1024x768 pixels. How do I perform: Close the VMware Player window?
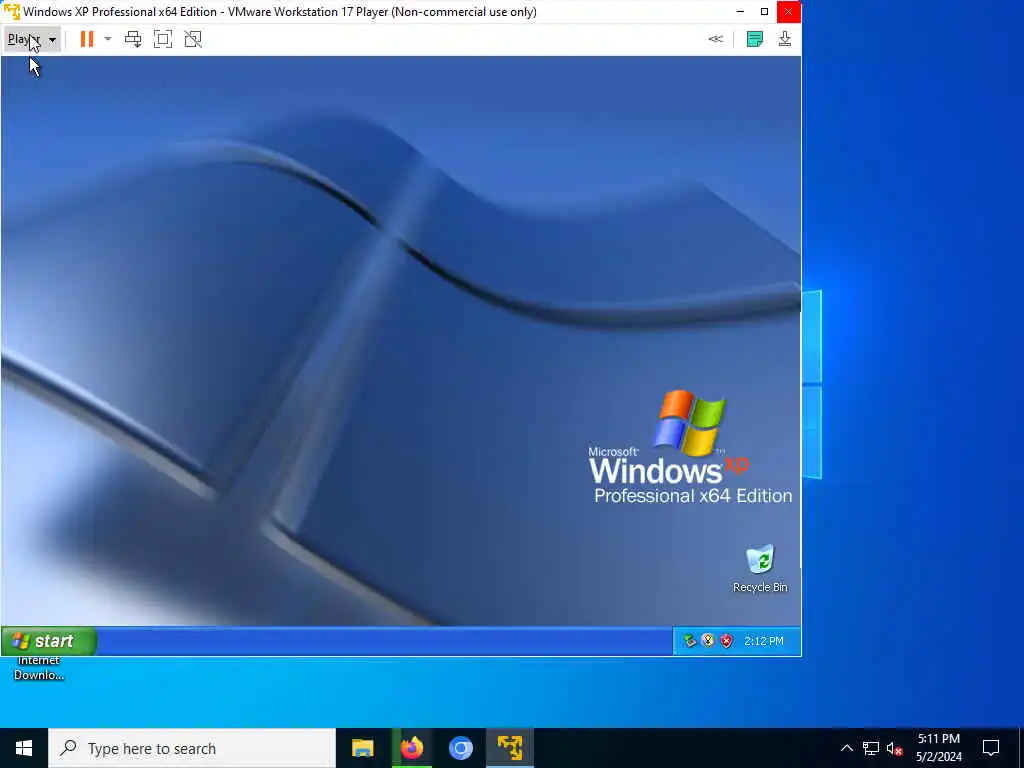coord(788,12)
